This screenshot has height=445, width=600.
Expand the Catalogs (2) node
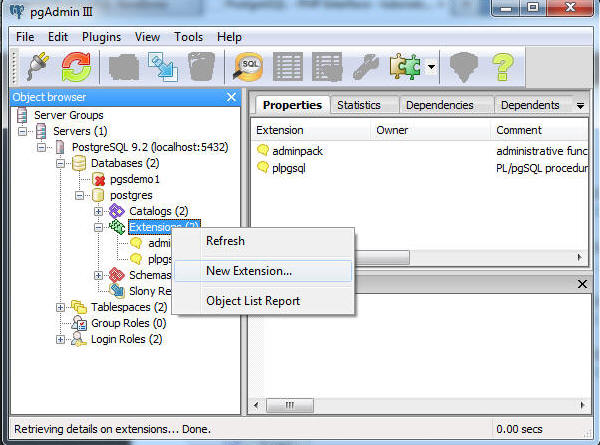click(x=99, y=211)
